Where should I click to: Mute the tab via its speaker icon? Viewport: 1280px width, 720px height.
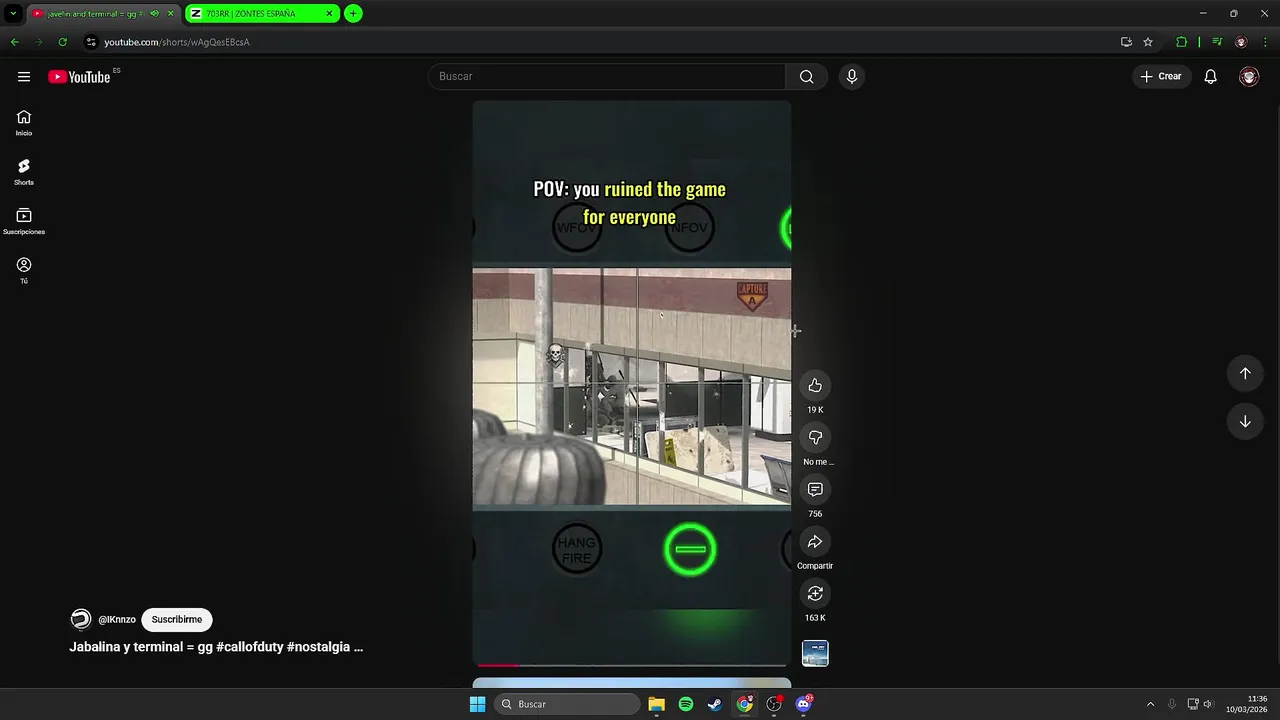click(154, 14)
